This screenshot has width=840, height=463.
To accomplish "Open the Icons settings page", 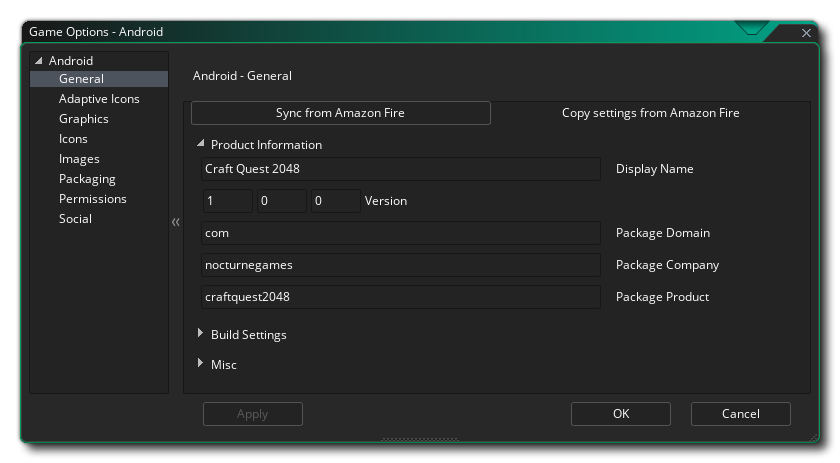I will pyautogui.click(x=73, y=139).
